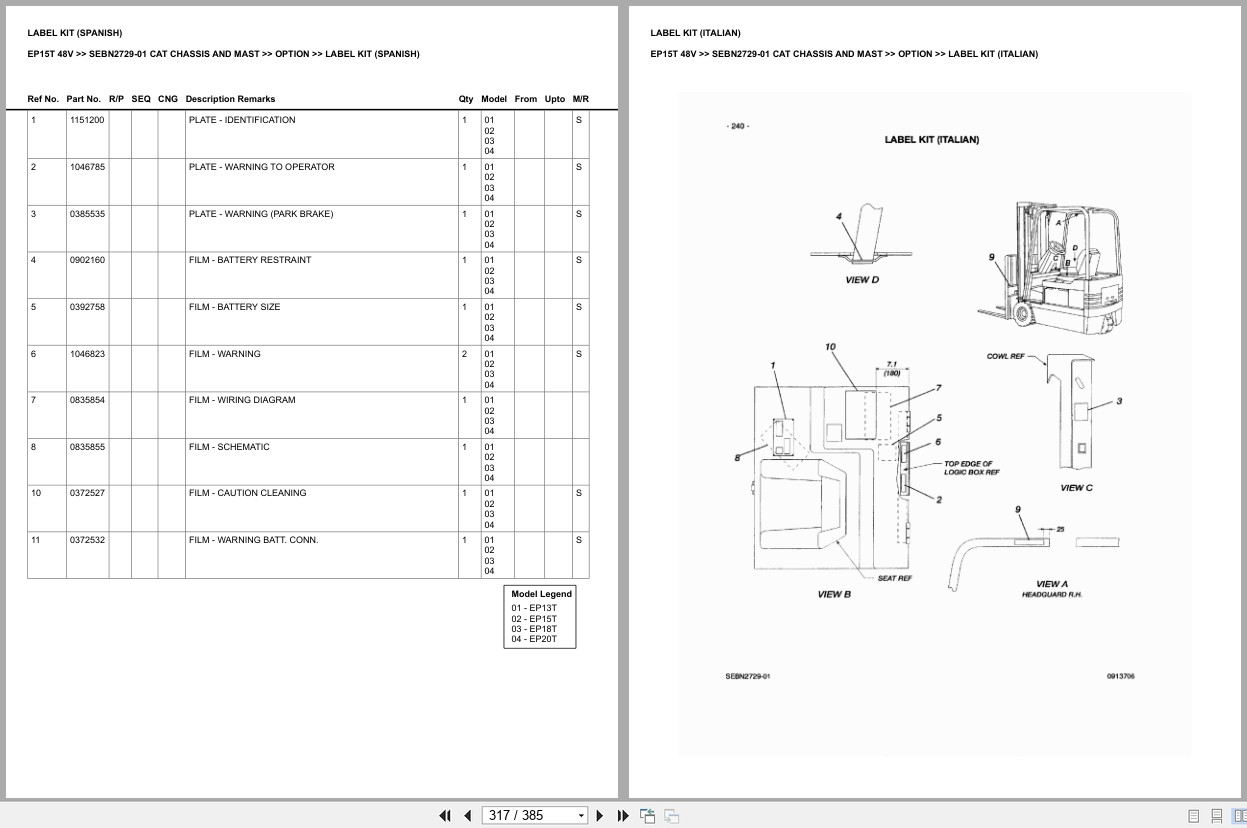Open the page number dropdown list
1247x828 pixels.
click(581, 815)
